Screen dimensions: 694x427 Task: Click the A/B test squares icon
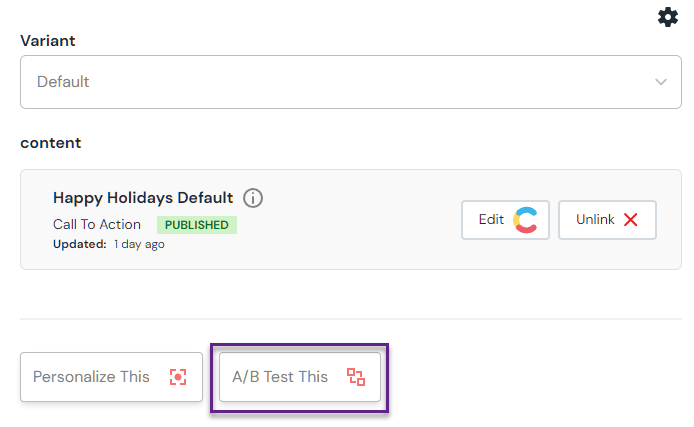pos(356,377)
